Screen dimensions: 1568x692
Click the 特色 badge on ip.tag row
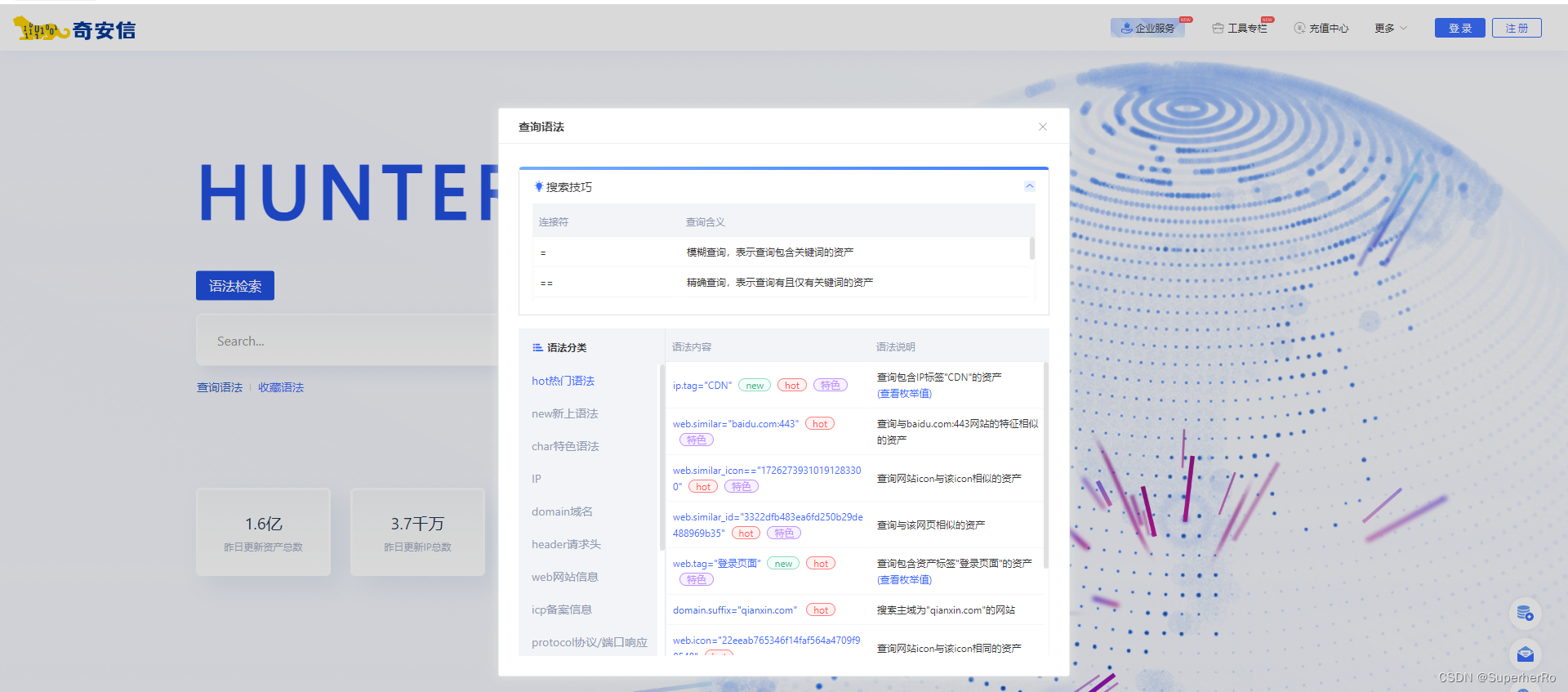(831, 386)
